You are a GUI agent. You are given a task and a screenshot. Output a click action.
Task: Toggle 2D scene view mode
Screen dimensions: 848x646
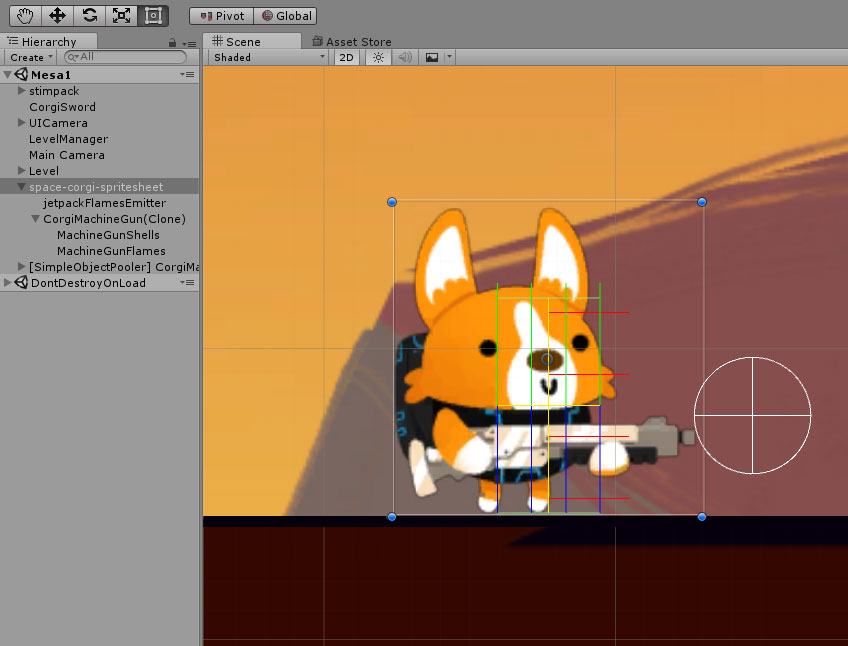point(346,58)
